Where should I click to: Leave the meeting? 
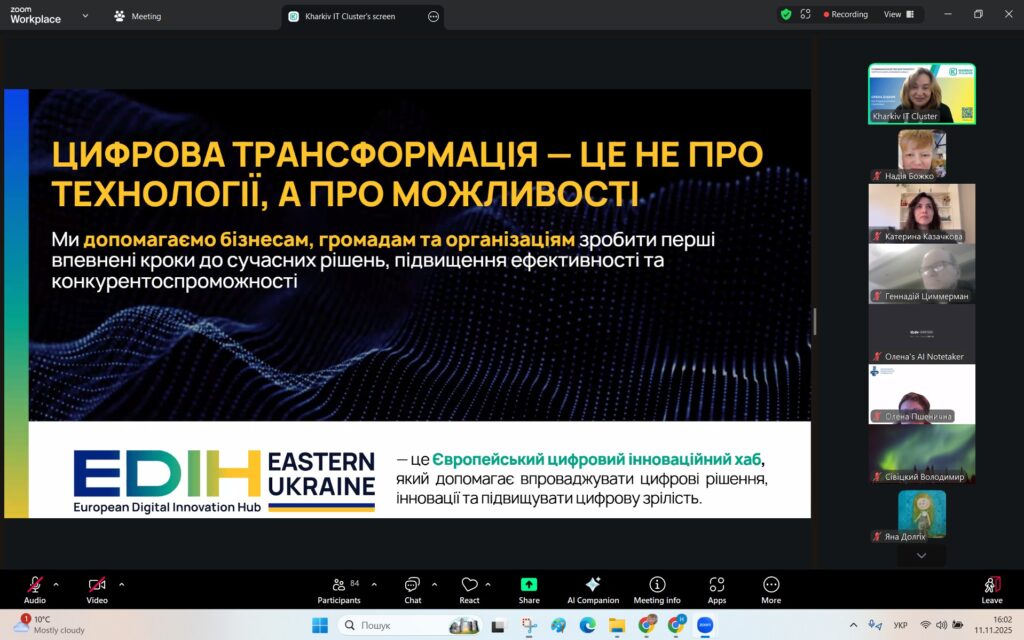tap(992, 589)
